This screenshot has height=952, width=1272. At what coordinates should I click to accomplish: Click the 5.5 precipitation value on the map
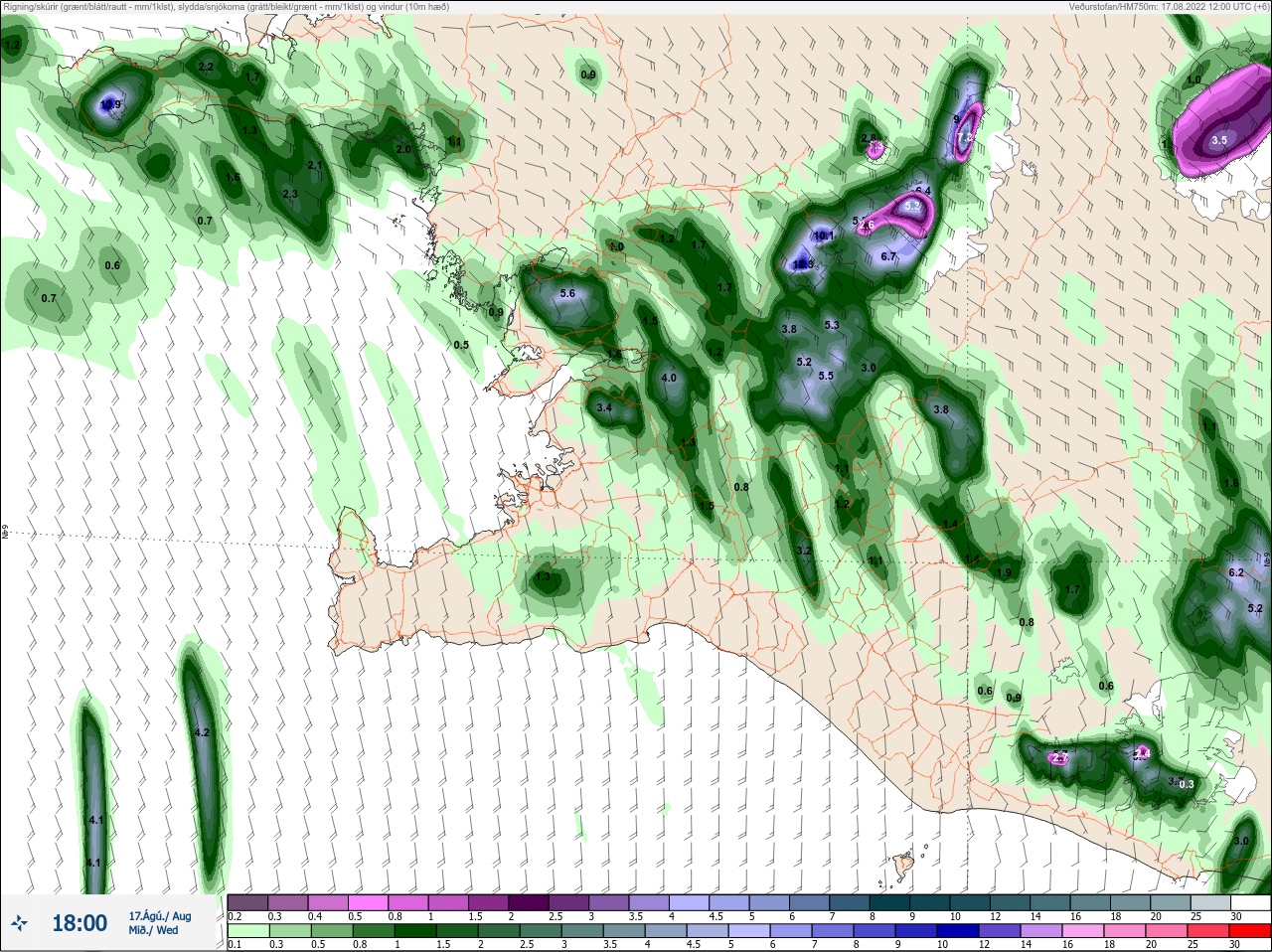[x=826, y=376]
